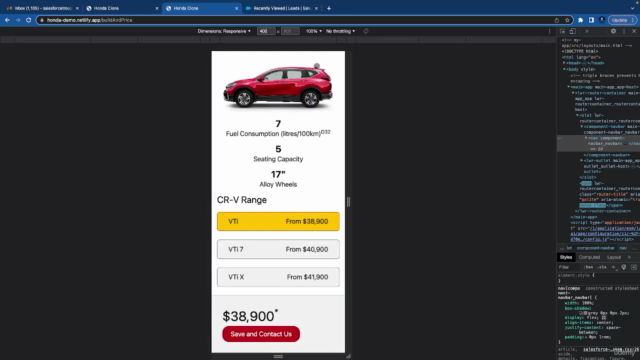This screenshot has width=640, height=360.
Task: Select component-navbar in the breadcrumb
Action: [595, 248]
